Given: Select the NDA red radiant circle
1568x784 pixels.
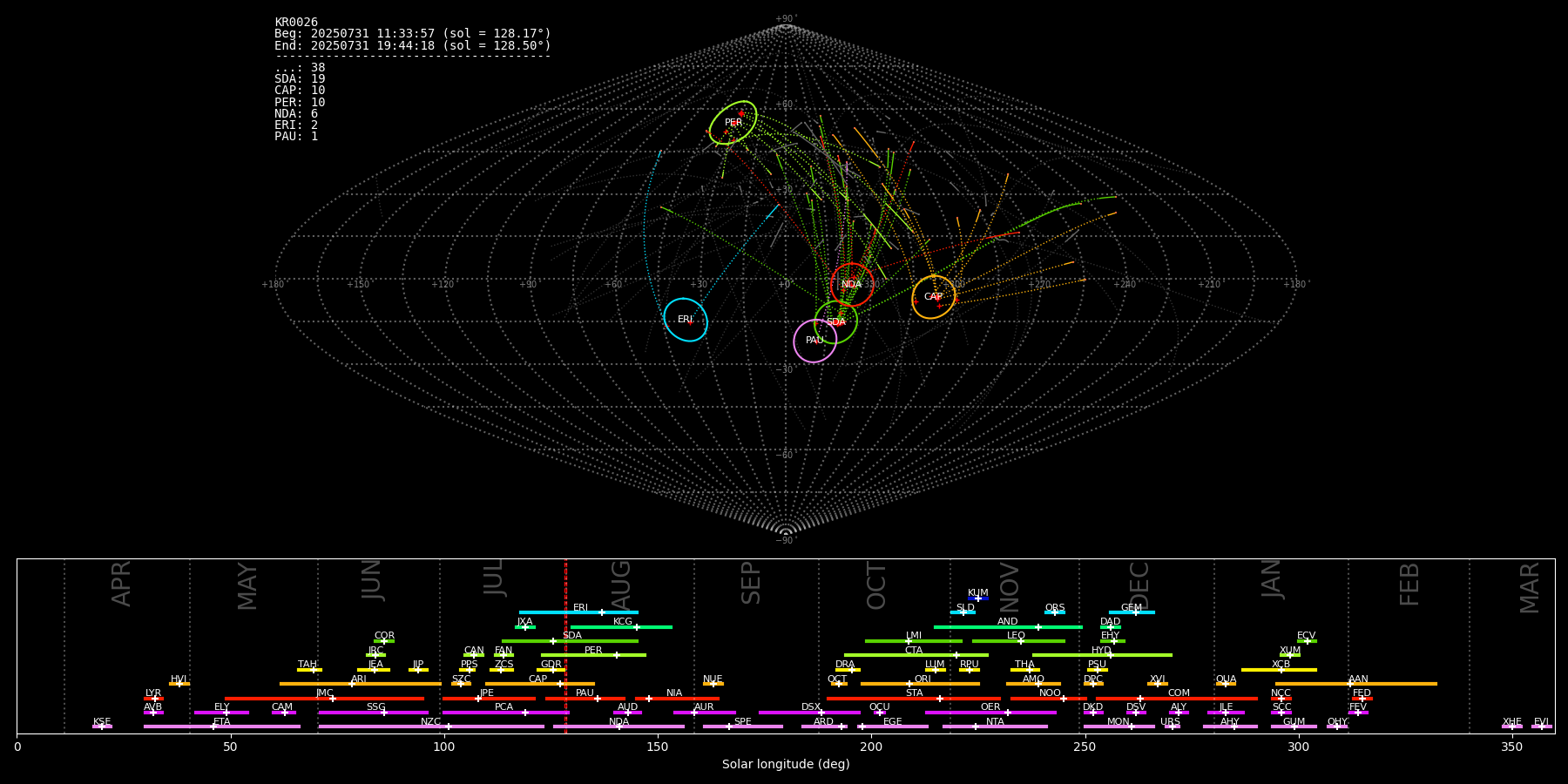Looking at the screenshot, I should (x=852, y=284).
